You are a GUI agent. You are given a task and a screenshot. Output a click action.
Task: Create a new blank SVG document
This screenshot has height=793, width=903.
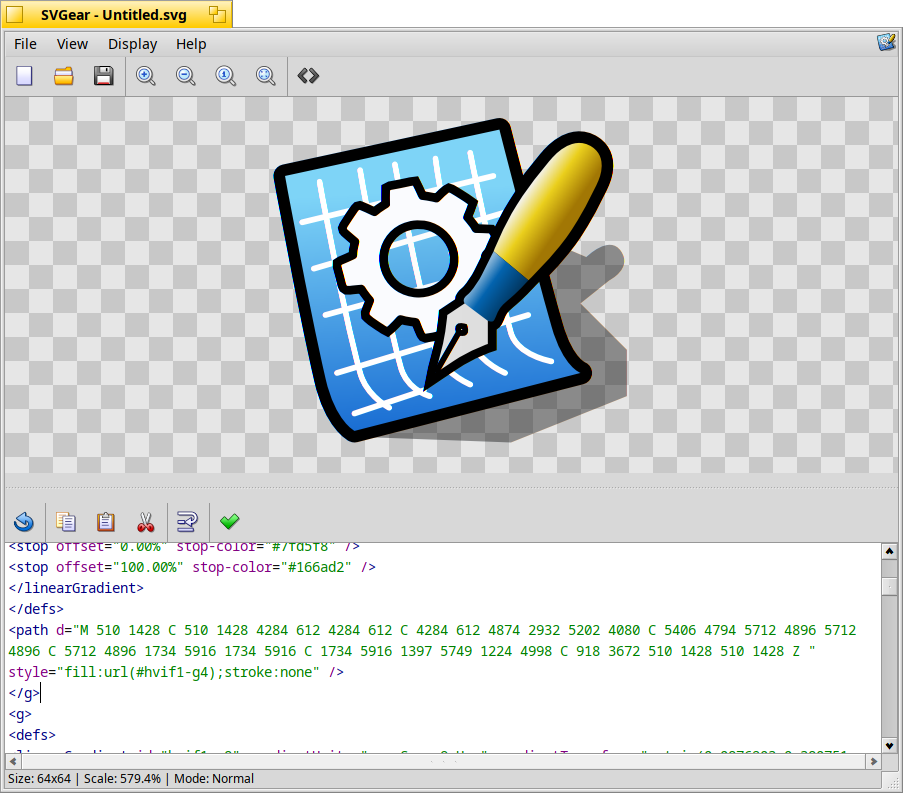click(x=25, y=76)
